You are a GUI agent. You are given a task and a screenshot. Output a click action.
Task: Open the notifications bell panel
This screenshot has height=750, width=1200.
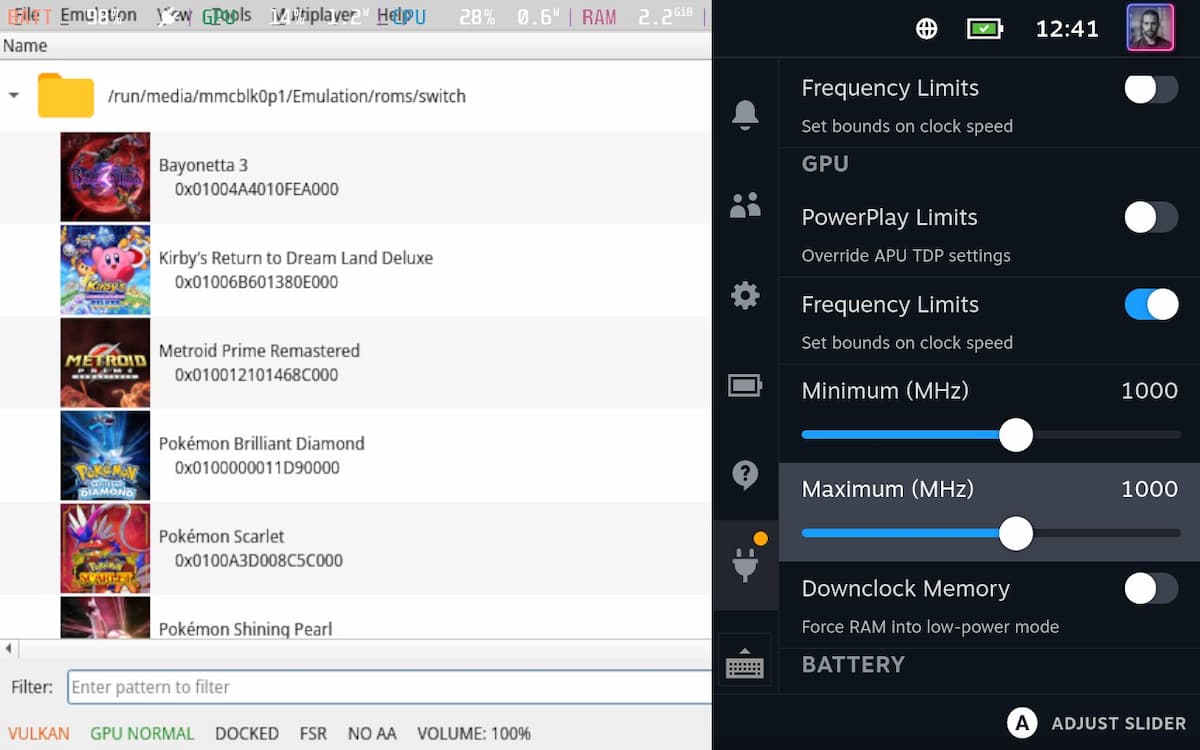[745, 115]
